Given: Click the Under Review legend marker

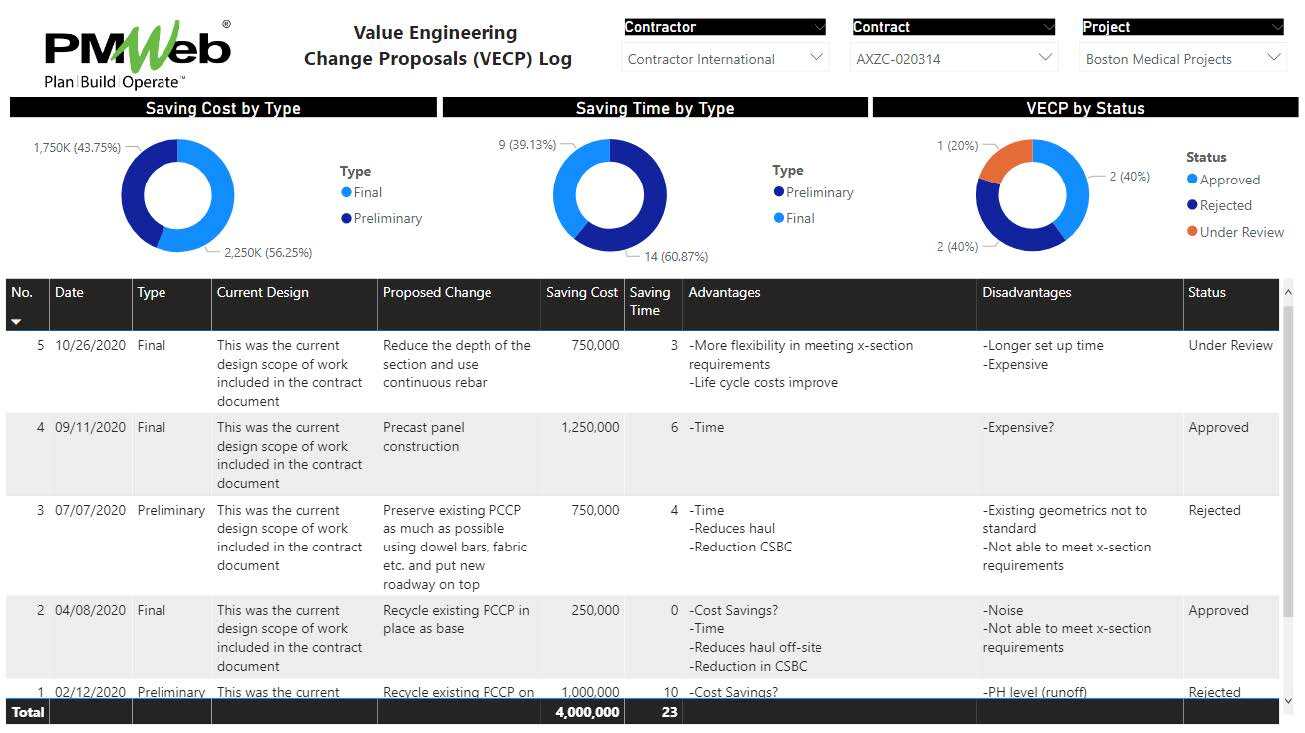Looking at the screenshot, I should click(x=1192, y=232).
